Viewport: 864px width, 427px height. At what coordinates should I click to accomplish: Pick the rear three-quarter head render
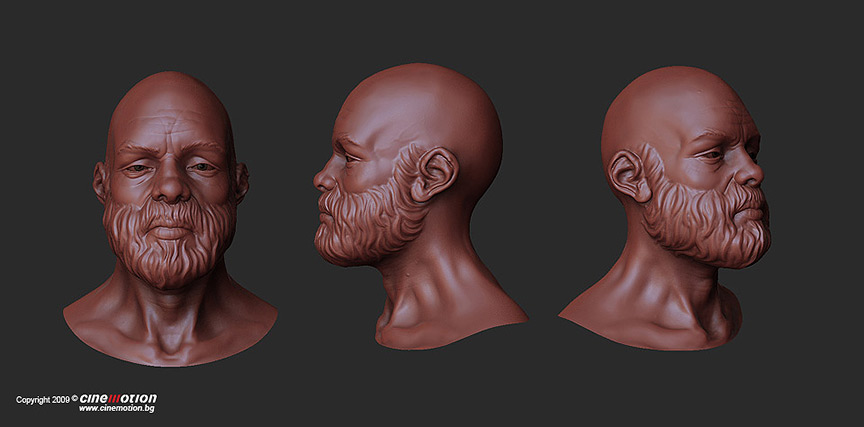click(x=665, y=208)
